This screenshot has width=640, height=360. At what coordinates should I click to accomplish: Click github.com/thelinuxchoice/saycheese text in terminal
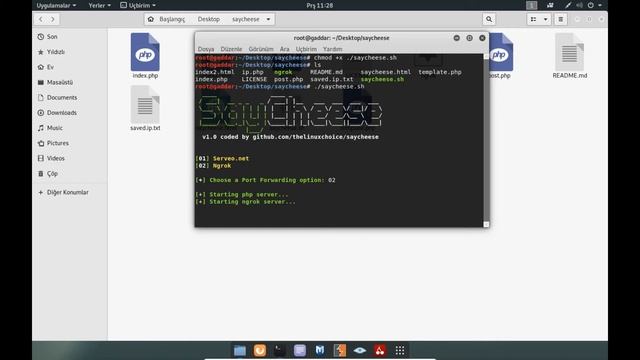click(316, 137)
